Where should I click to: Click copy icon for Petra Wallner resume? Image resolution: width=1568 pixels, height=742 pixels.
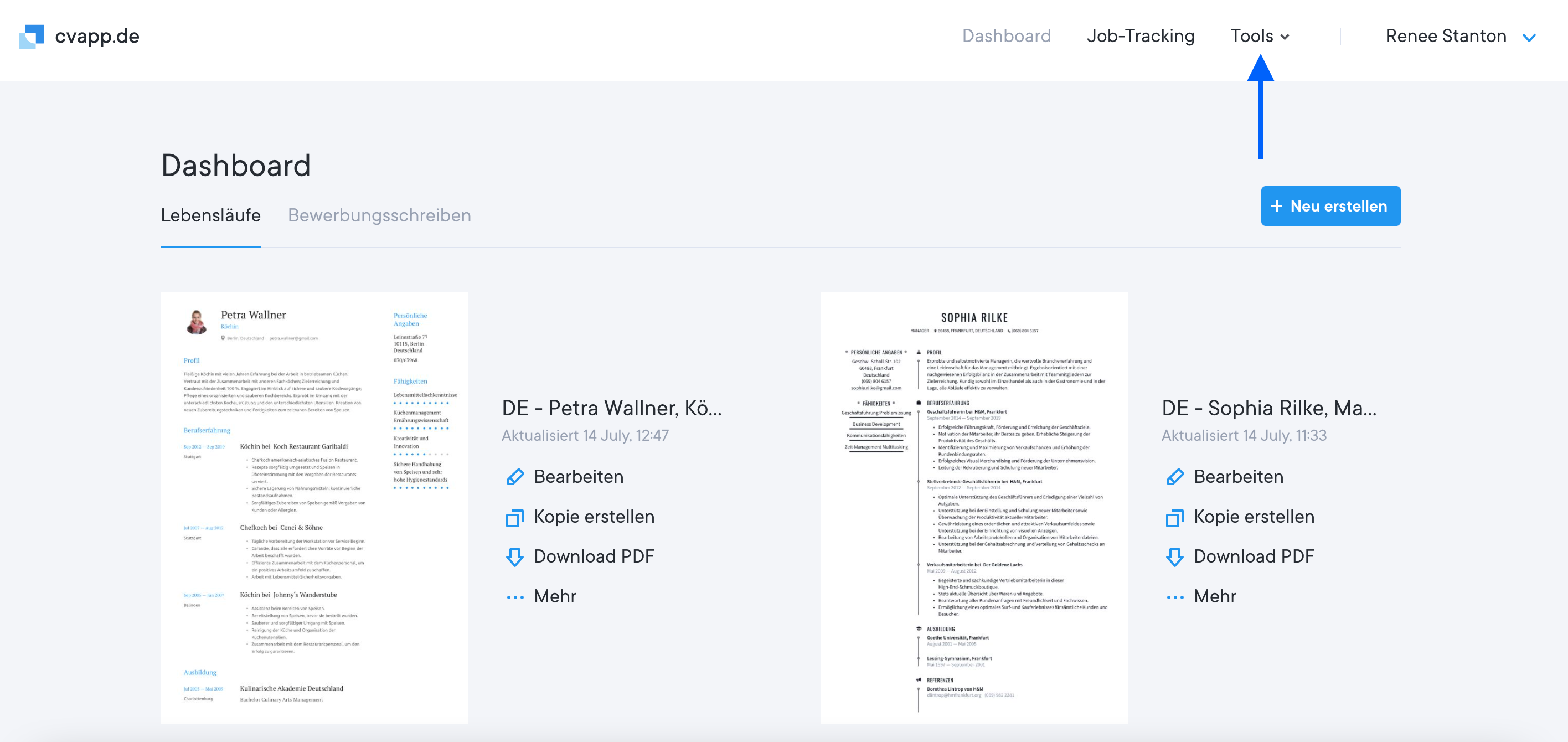(515, 517)
